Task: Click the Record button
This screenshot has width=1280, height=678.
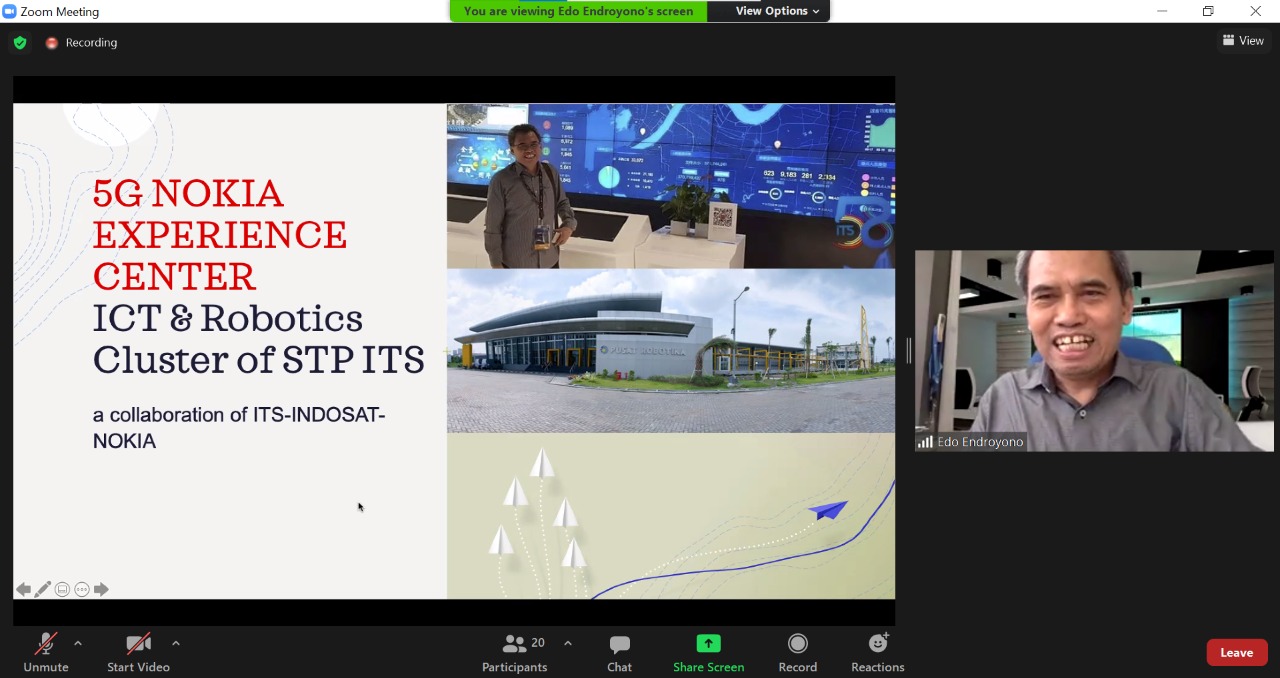Action: [797, 652]
